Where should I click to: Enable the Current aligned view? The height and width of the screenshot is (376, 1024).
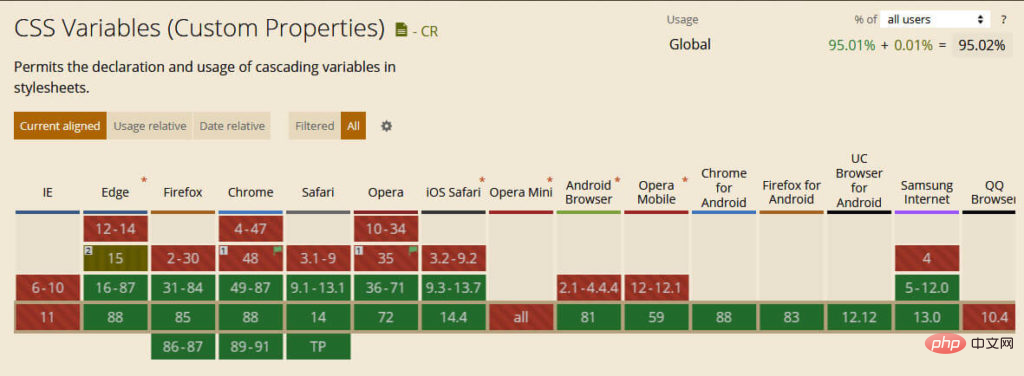[59, 126]
